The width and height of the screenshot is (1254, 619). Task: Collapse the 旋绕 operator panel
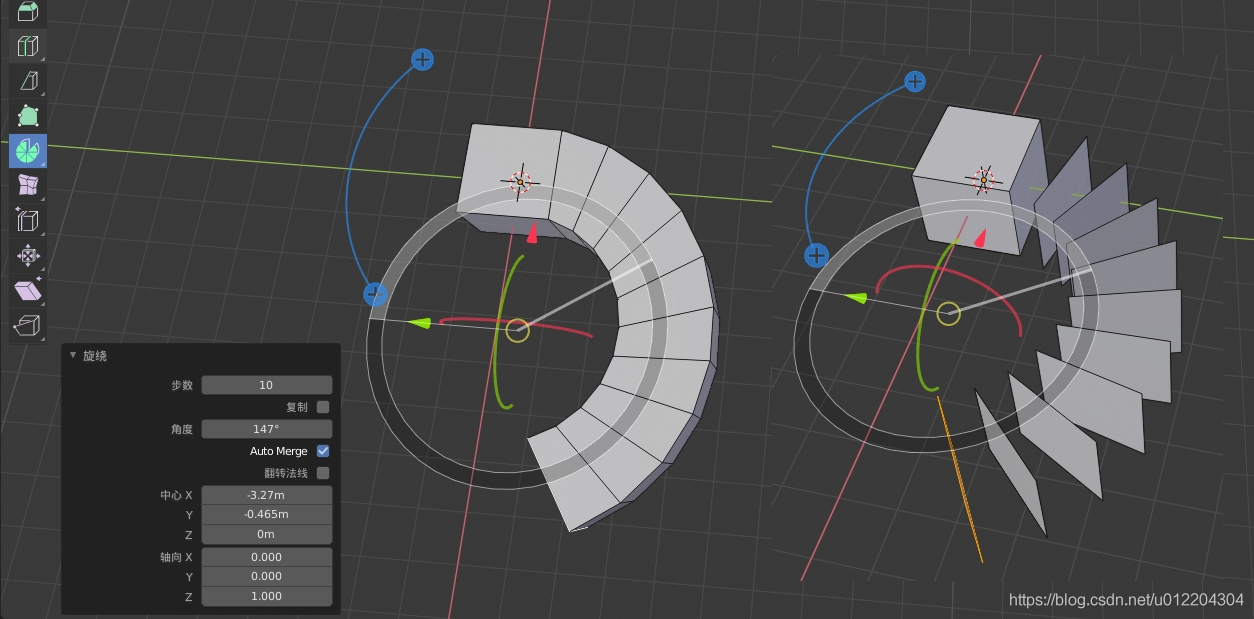point(73,355)
